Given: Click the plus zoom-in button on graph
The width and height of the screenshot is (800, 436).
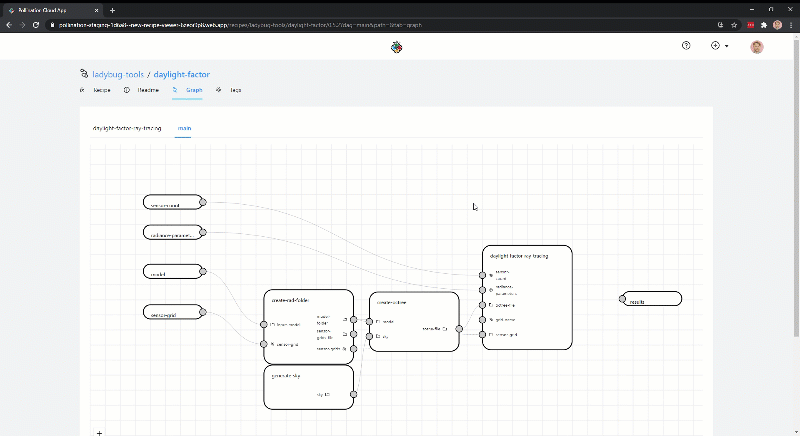Looking at the screenshot, I should pos(99,433).
